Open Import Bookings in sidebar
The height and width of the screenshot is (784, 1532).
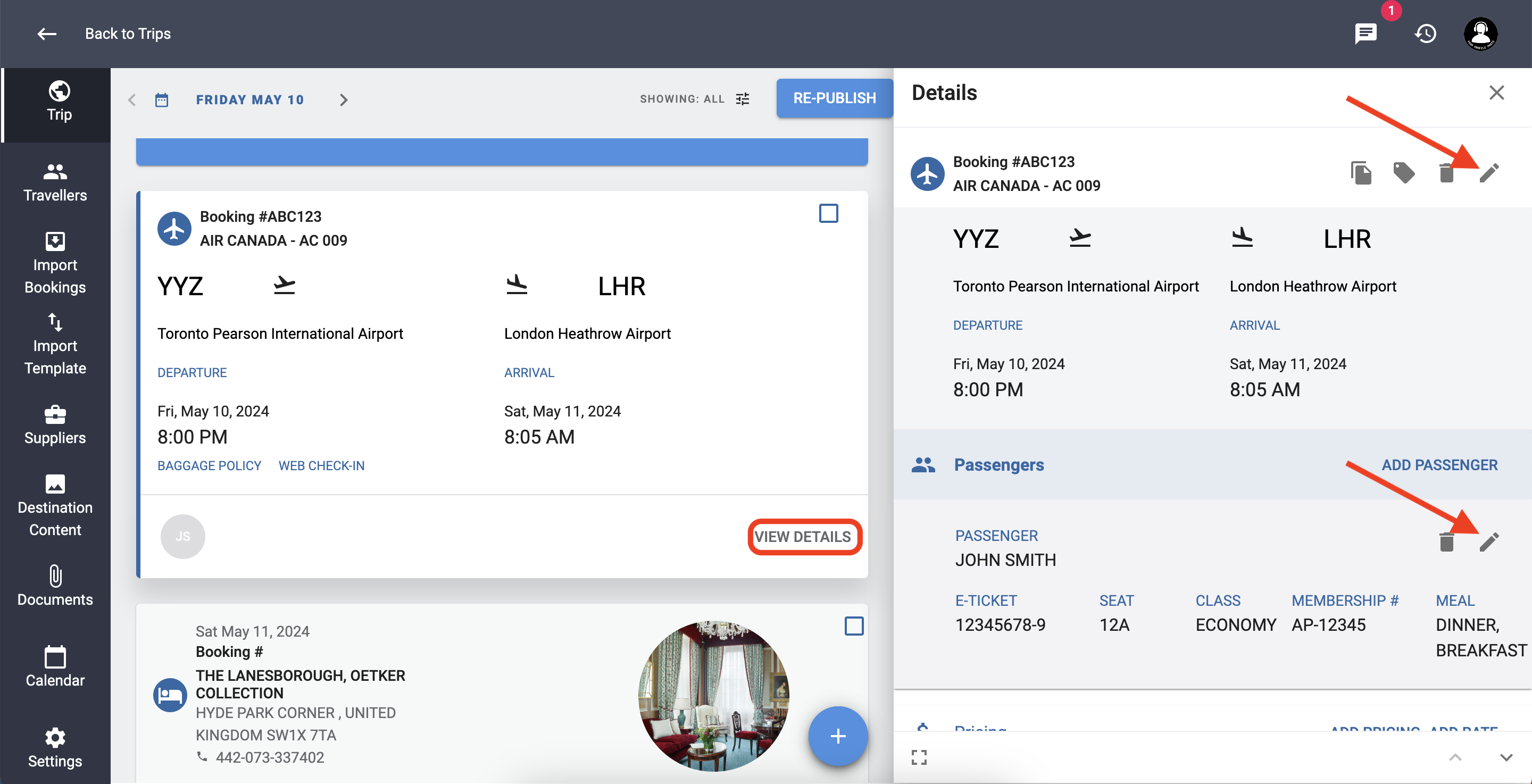click(55, 263)
